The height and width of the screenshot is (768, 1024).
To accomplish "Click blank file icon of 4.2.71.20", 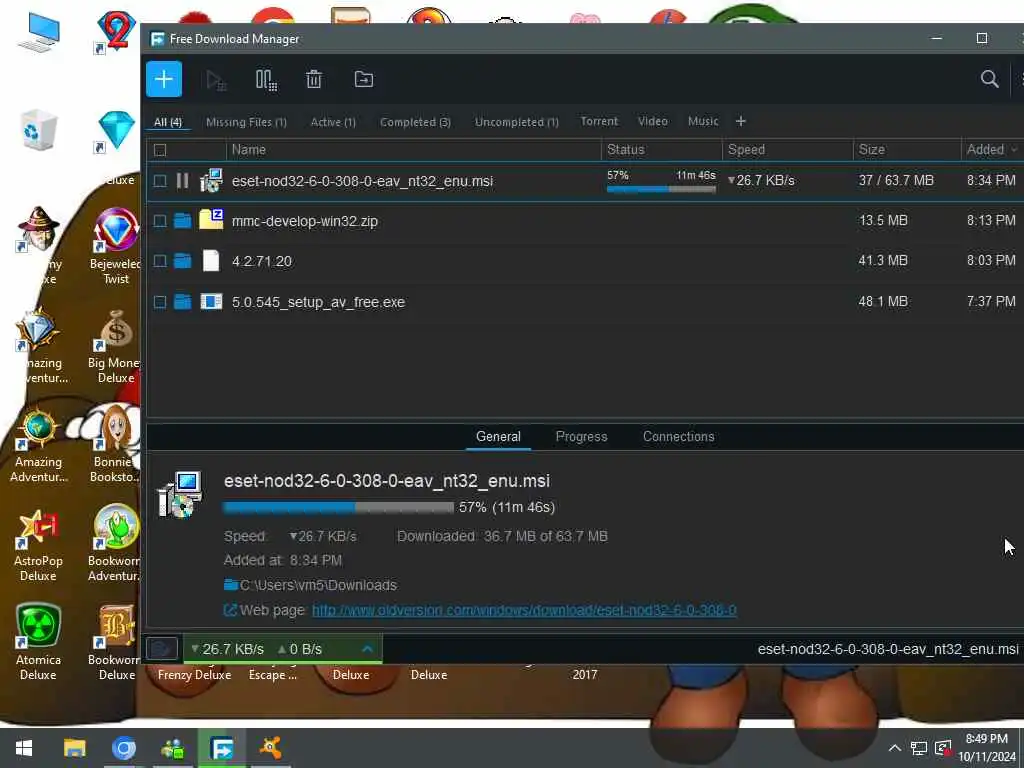I will (x=211, y=261).
